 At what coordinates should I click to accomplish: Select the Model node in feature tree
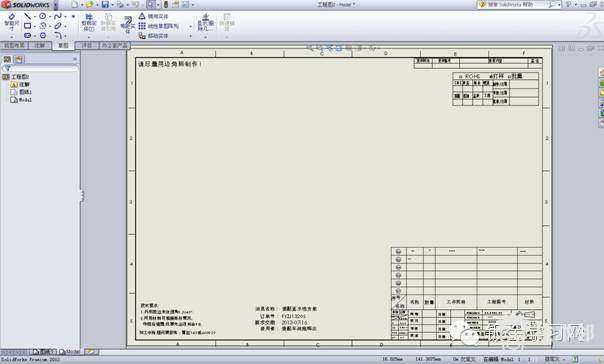(x=21, y=100)
